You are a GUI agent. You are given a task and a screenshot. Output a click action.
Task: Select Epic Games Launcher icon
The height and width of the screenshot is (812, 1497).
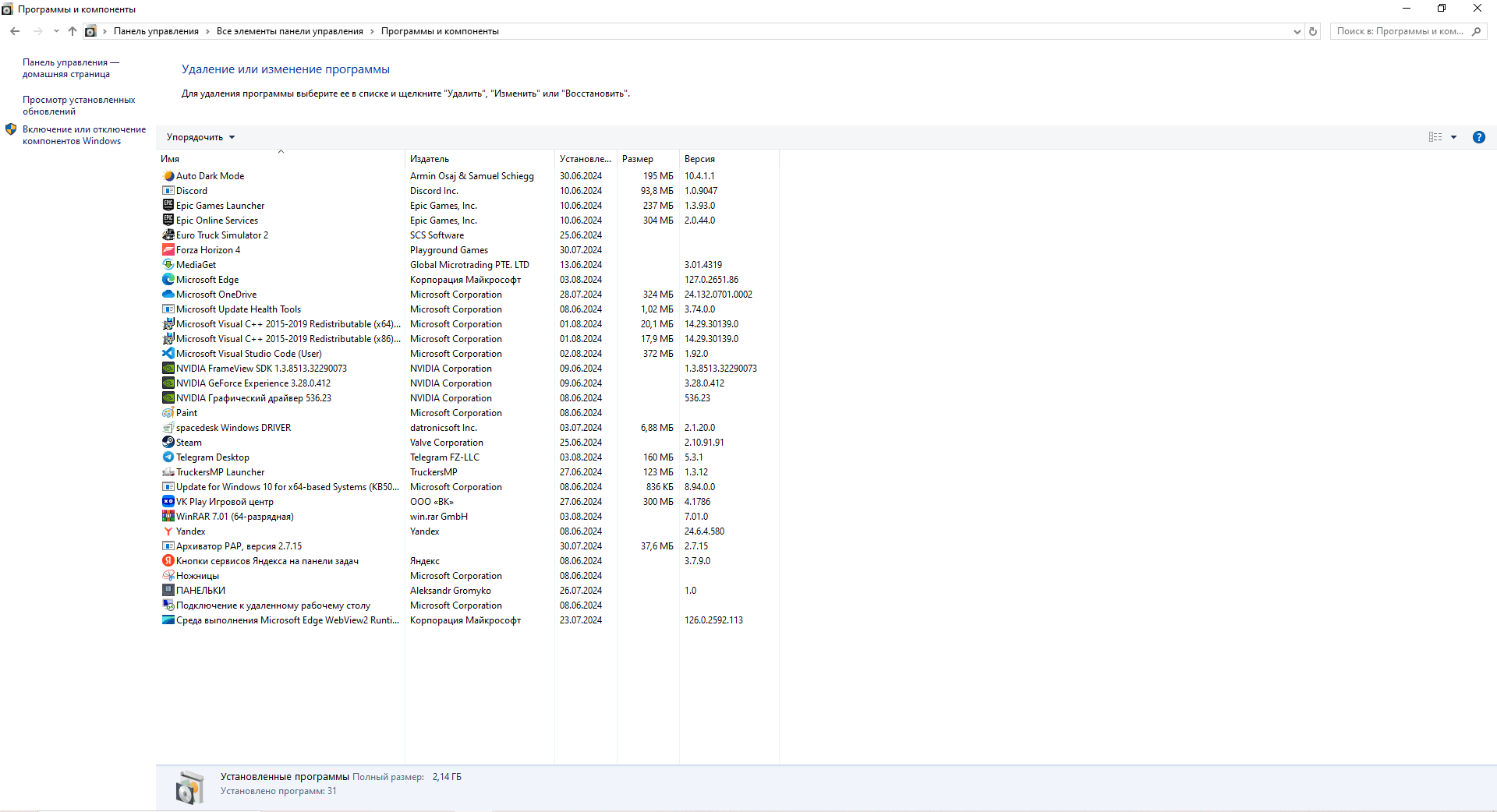coord(168,206)
